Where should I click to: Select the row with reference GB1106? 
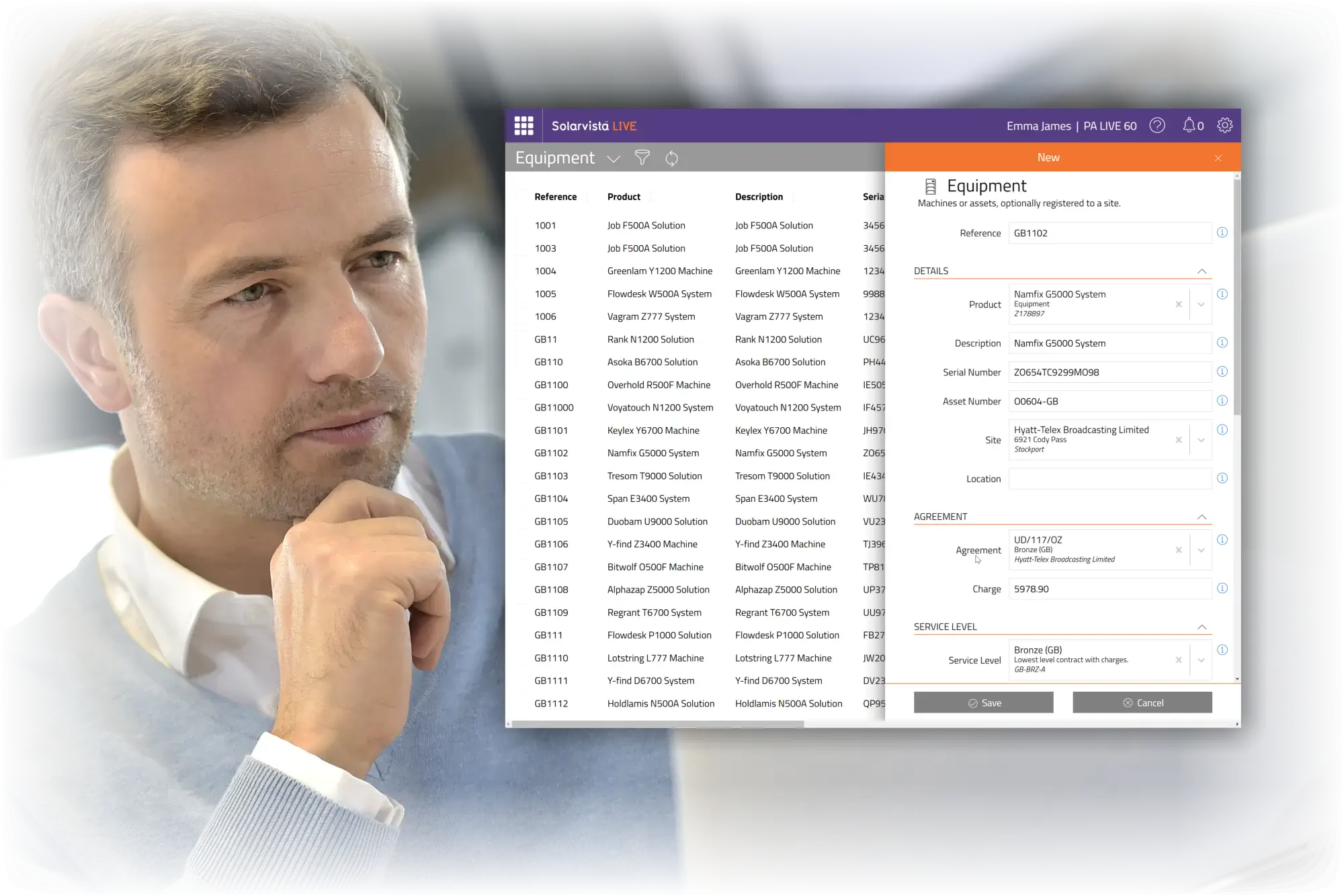tap(696, 545)
